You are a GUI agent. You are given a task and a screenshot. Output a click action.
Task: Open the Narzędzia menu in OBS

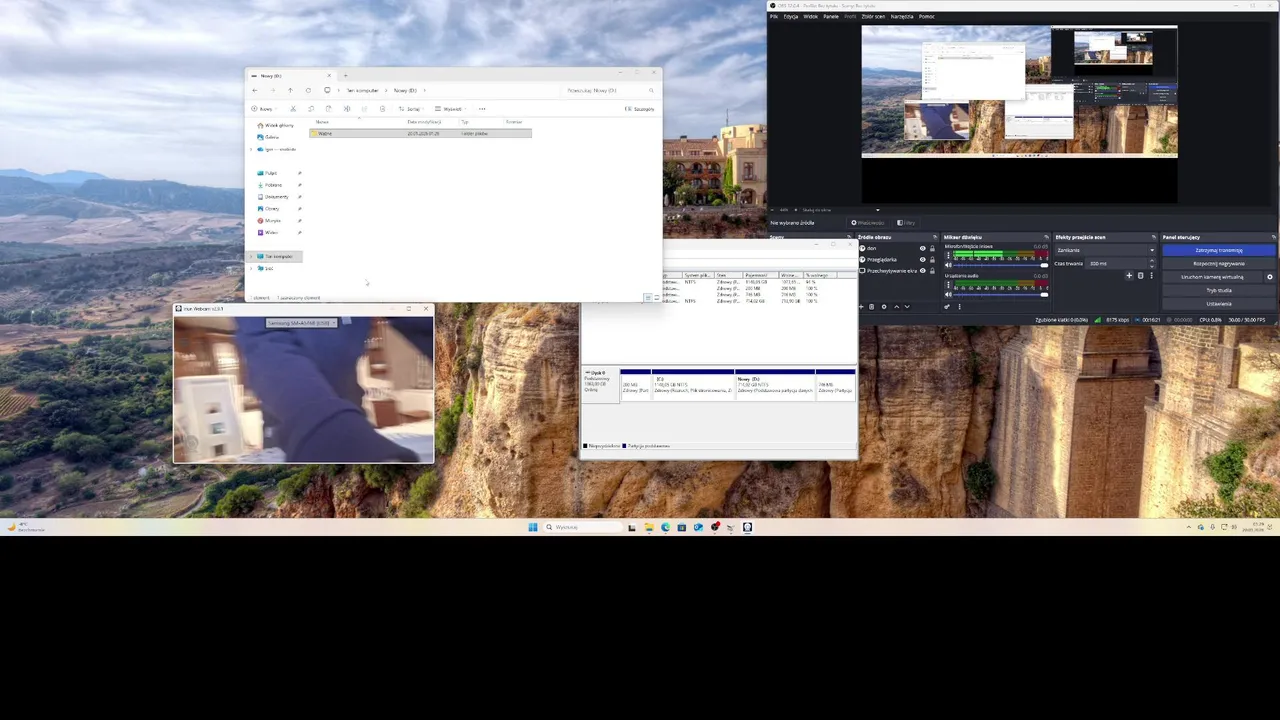tap(902, 16)
